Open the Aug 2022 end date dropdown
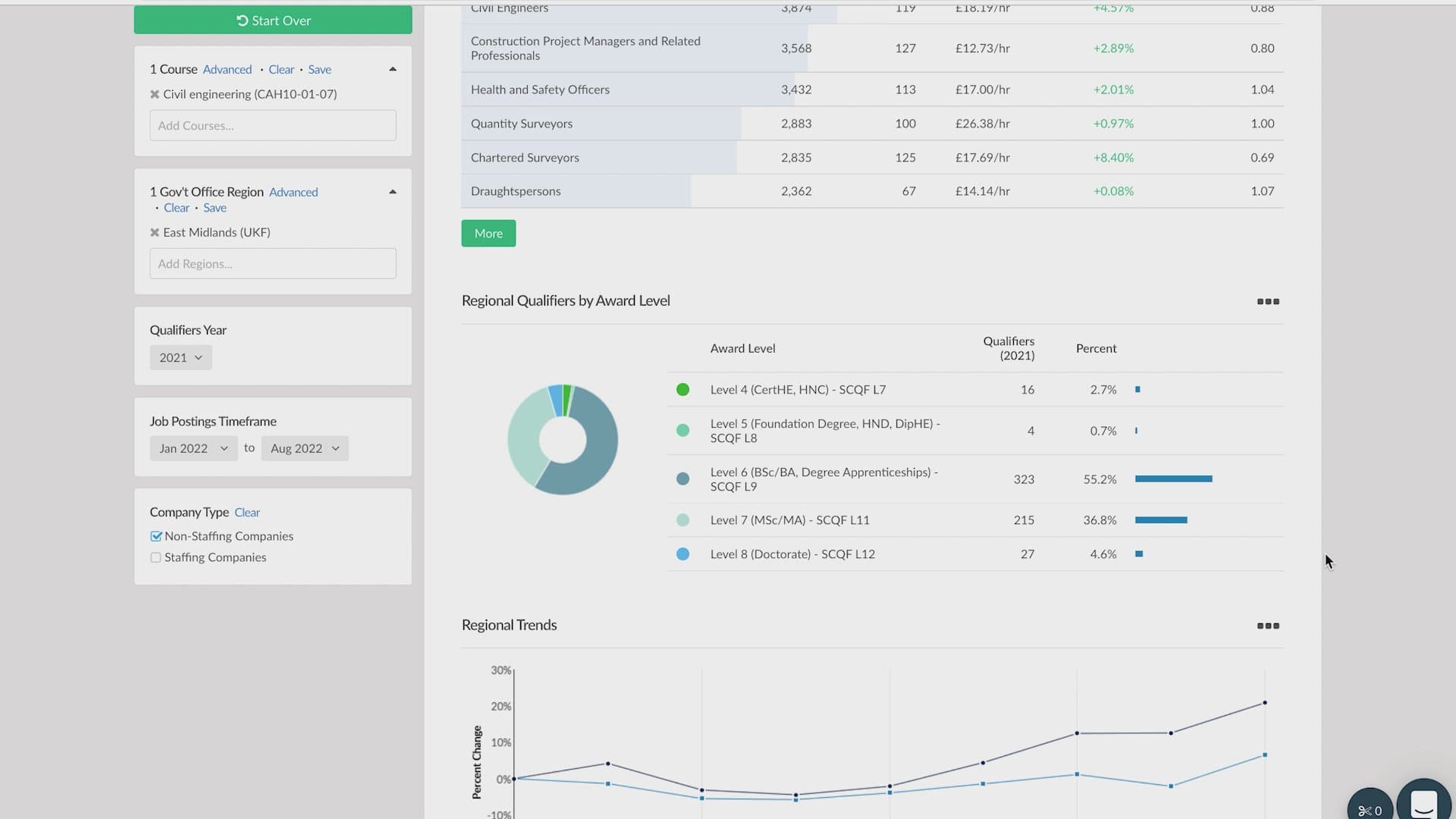This screenshot has width=1456, height=819. [303, 448]
